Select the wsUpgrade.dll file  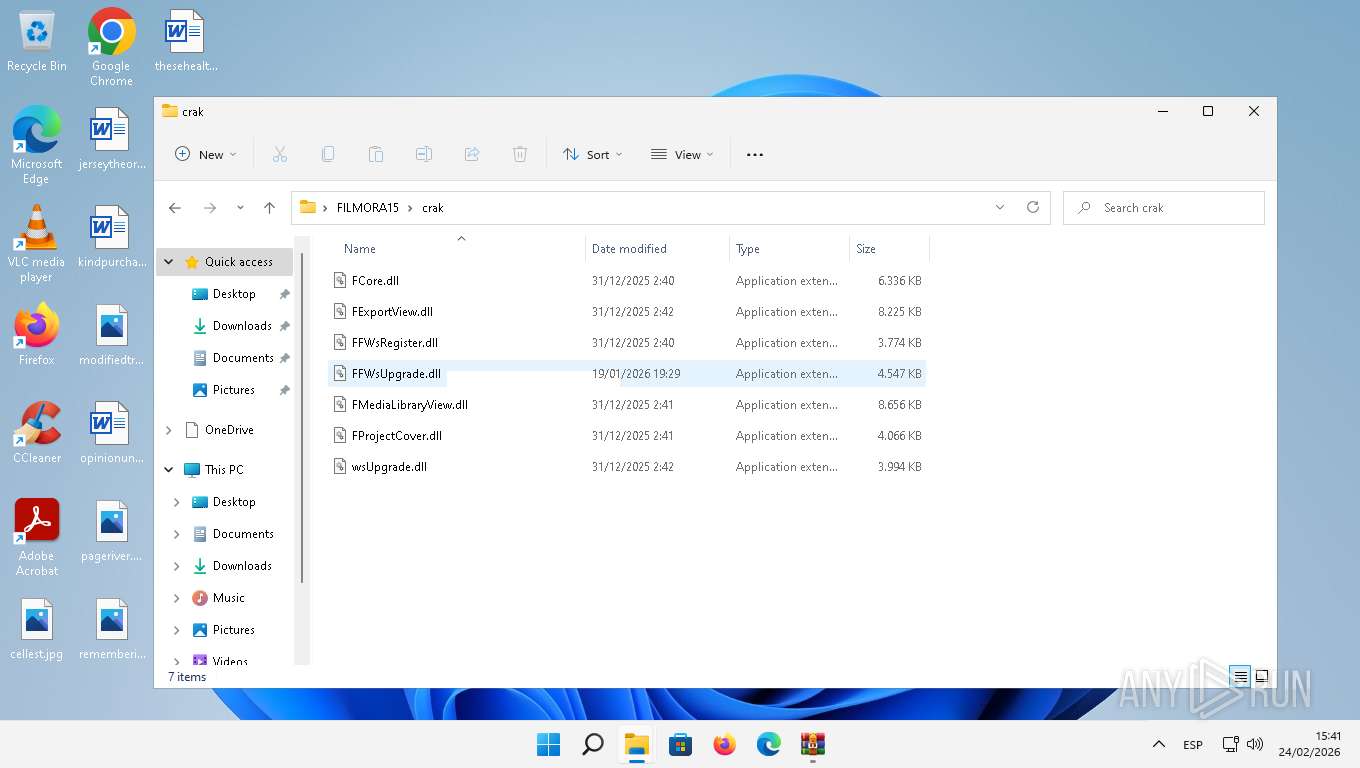(x=628, y=467)
